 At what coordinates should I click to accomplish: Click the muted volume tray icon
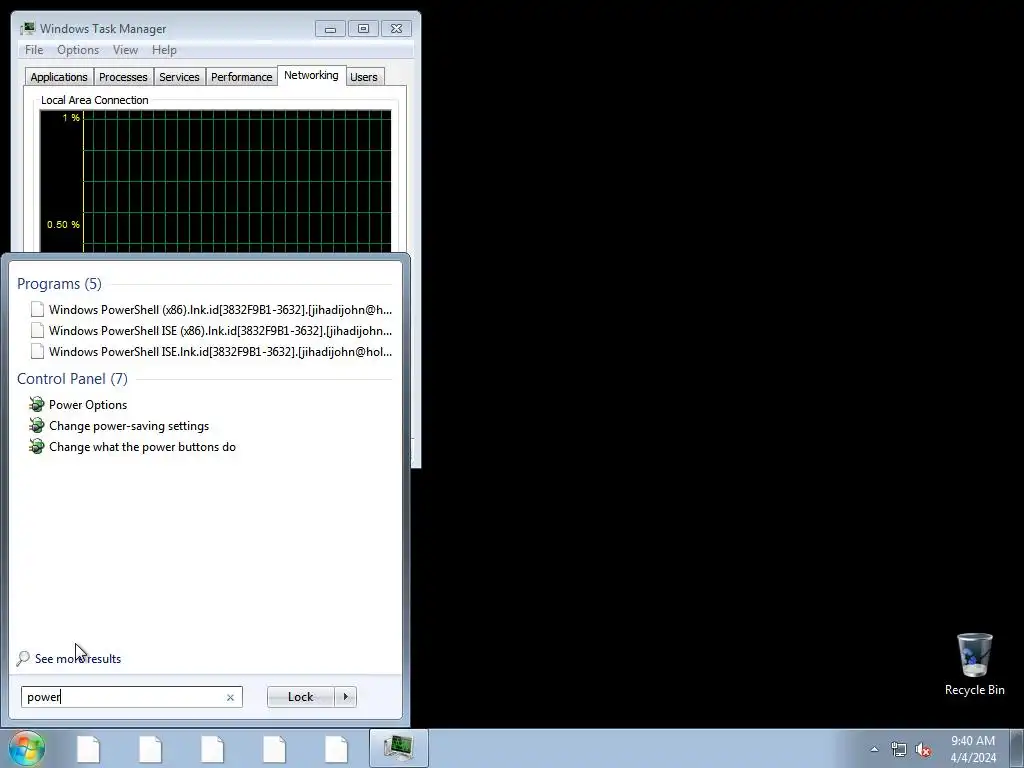click(923, 749)
